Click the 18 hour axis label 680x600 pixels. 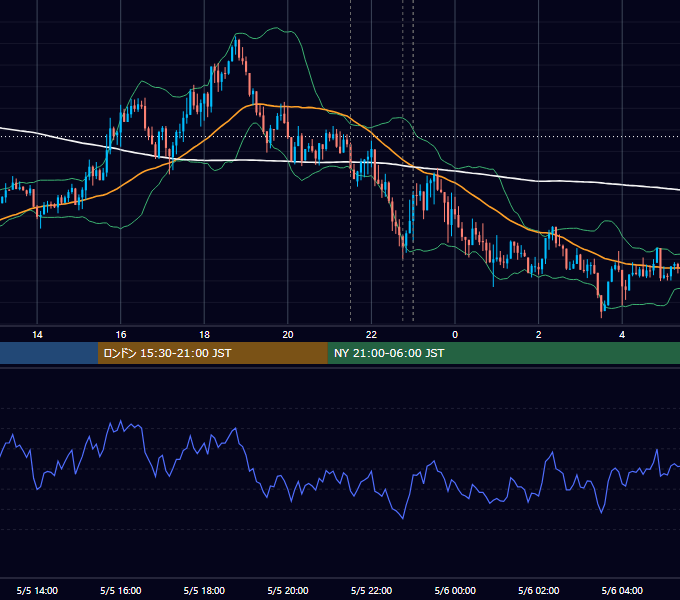(204, 335)
